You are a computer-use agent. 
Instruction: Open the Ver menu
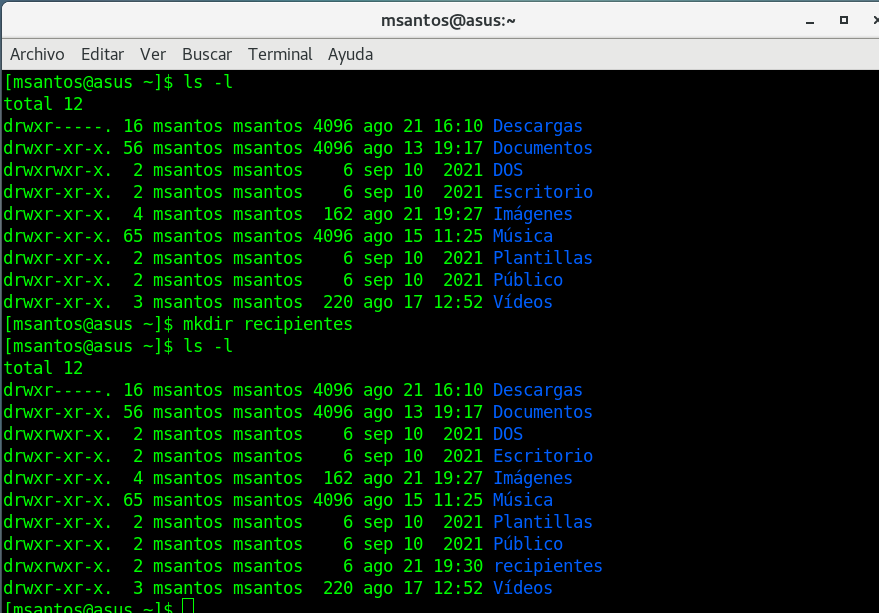pyautogui.click(x=153, y=54)
